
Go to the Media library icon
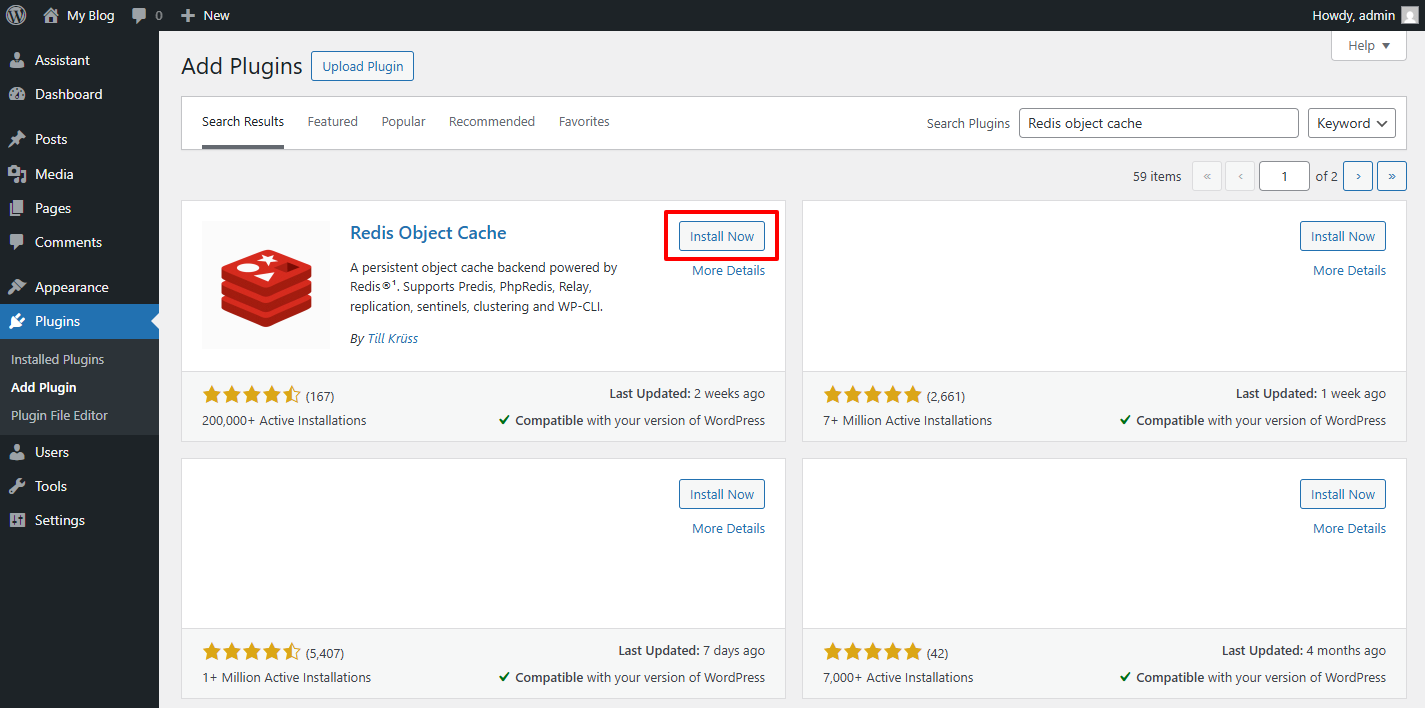pyautogui.click(x=17, y=174)
